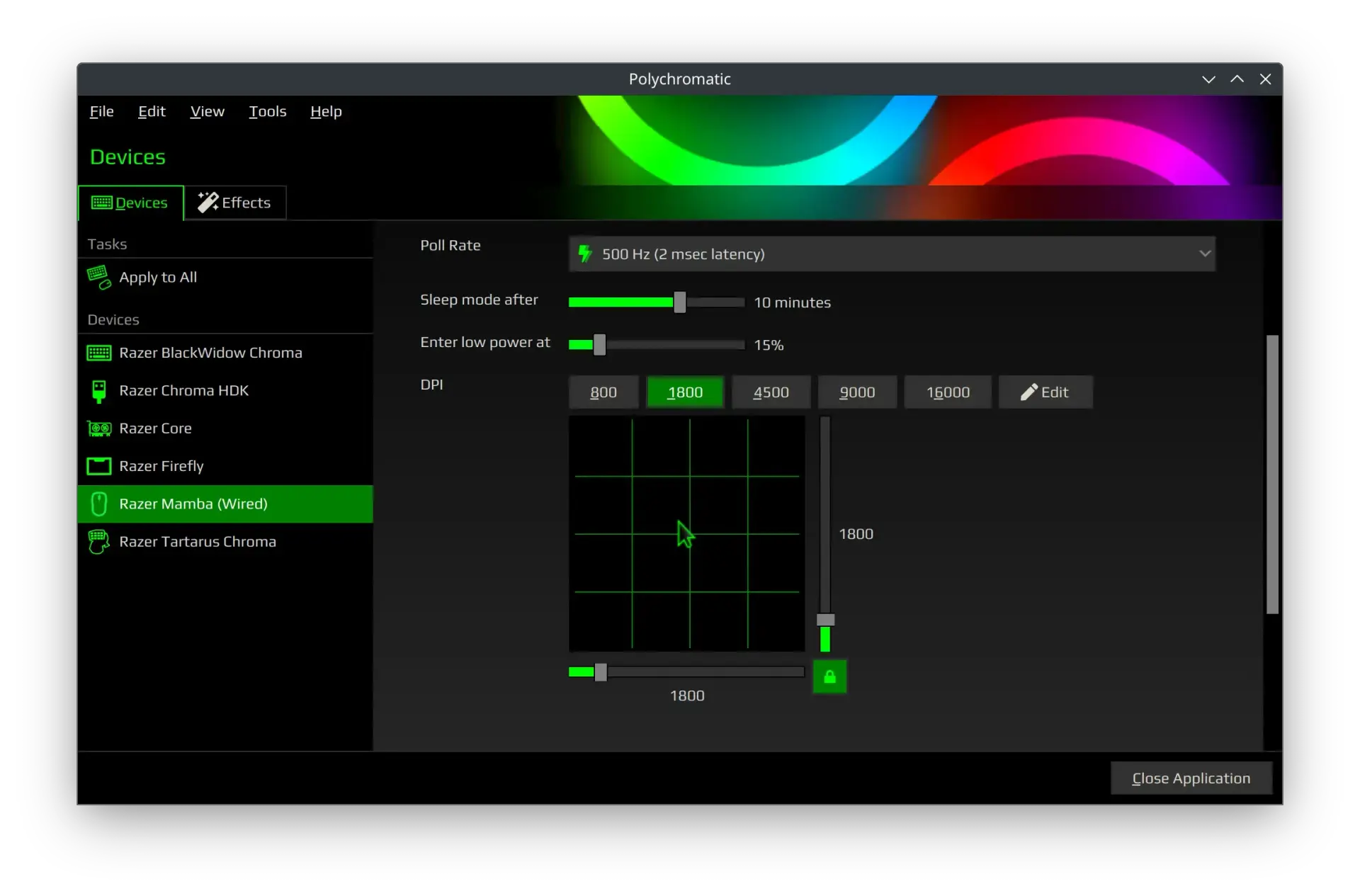Click the Razer Tartarus keypad icon
The image size is (1360, 896).
[99, 542]
